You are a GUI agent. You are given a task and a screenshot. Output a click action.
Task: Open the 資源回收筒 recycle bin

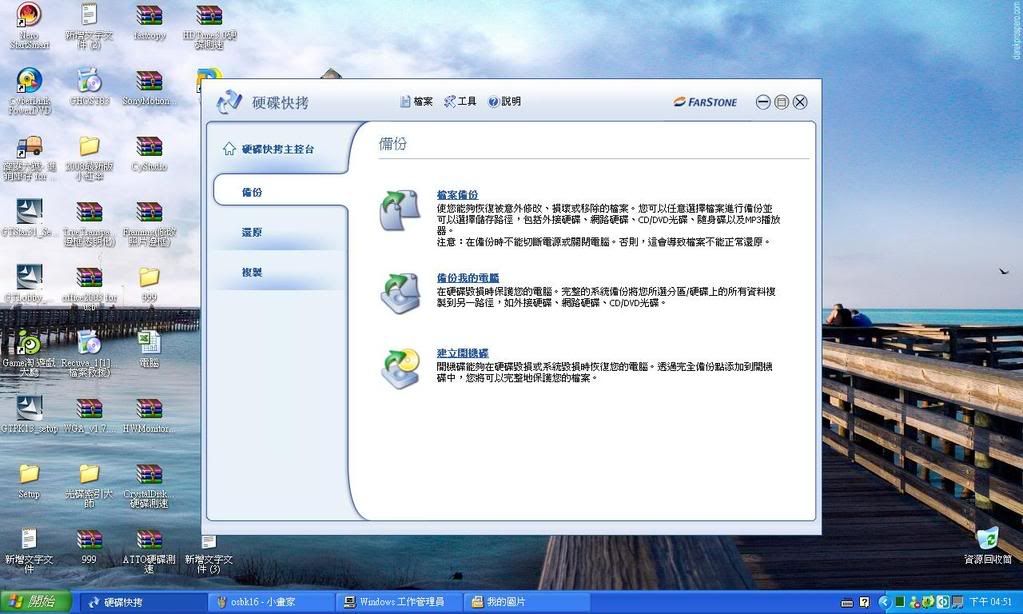[x=988, y=545]
